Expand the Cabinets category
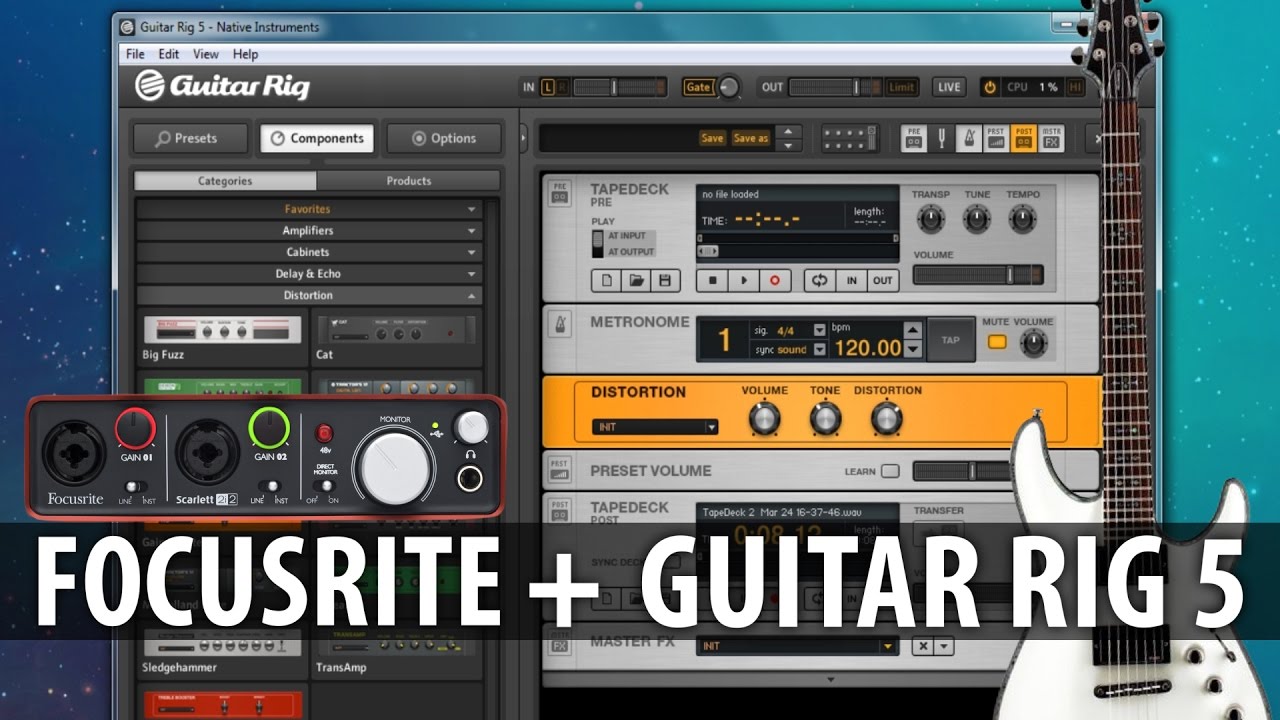 point(309,252)
